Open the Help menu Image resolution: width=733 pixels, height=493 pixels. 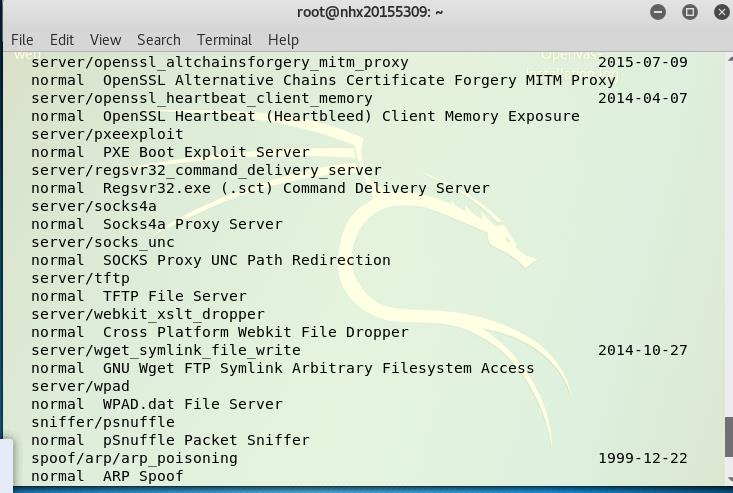pyautogui.click(x=283, y=40)
